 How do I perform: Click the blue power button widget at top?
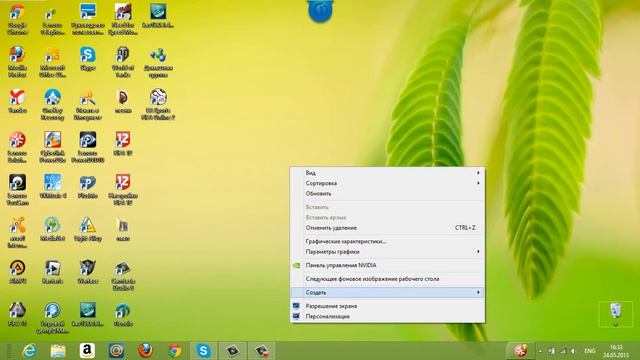[x=320, y=11]
